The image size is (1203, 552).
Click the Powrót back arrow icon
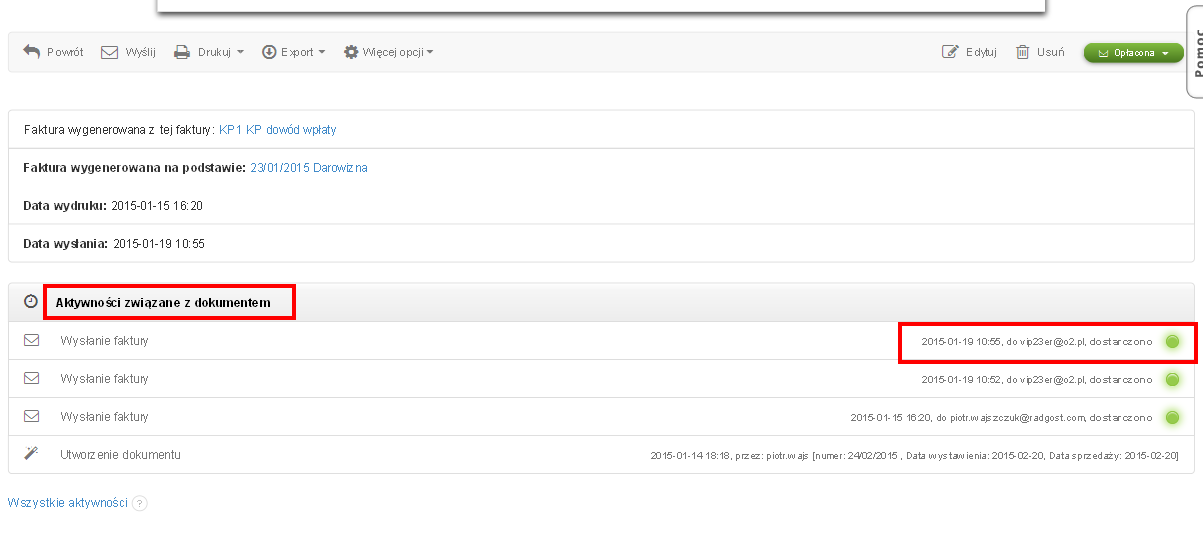click(31, 52)
